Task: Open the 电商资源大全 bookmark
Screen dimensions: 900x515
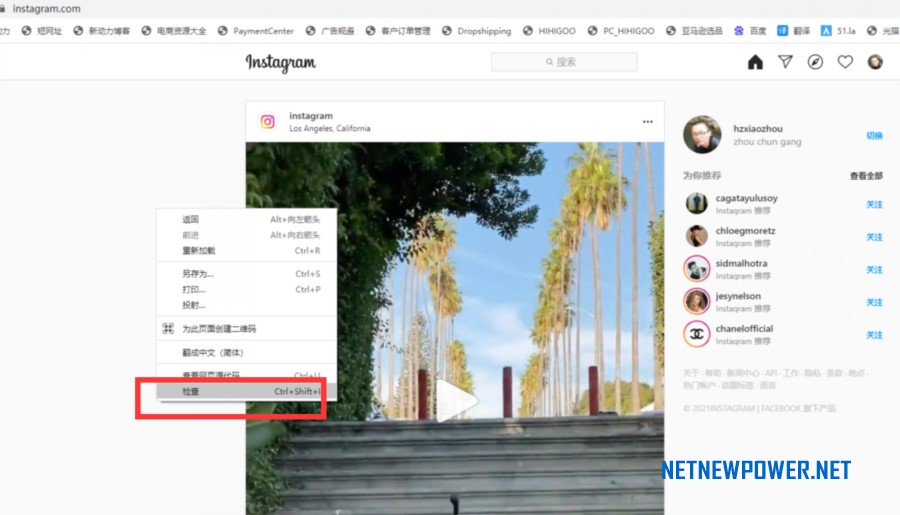Action: click(x=174, y=31)
